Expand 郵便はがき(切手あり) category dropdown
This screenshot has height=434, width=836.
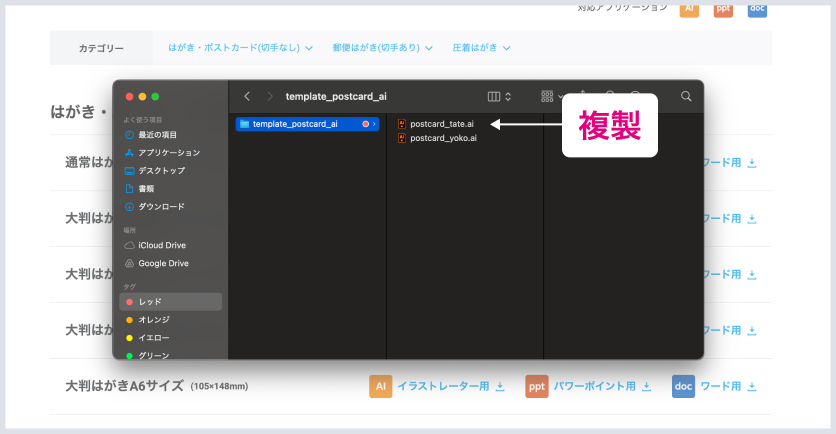382,48
